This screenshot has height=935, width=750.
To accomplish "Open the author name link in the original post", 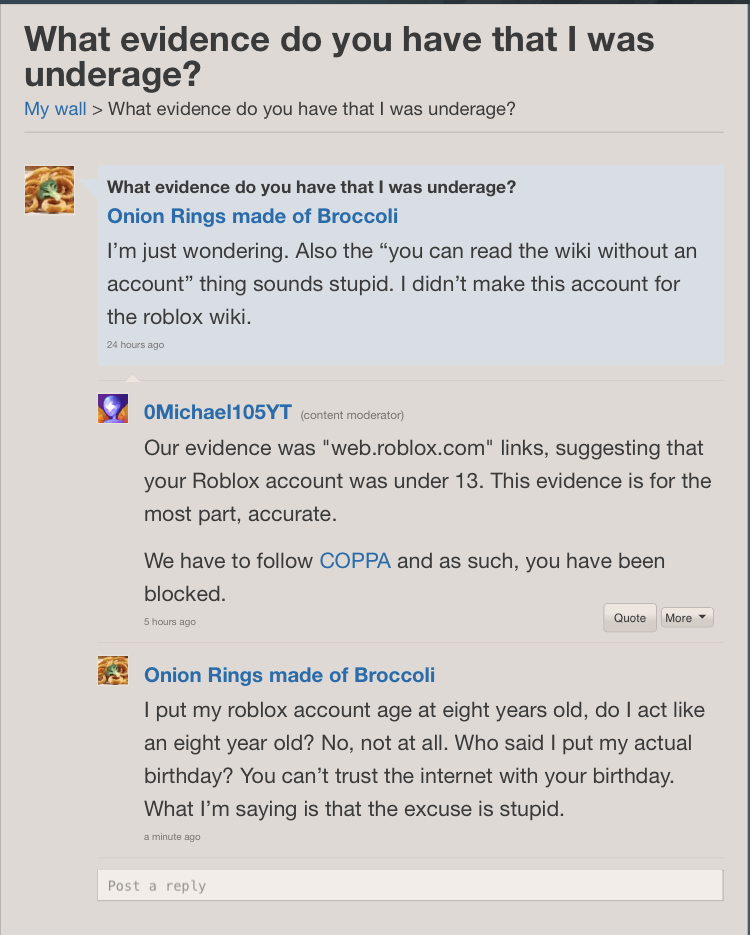I will point(252,216).
